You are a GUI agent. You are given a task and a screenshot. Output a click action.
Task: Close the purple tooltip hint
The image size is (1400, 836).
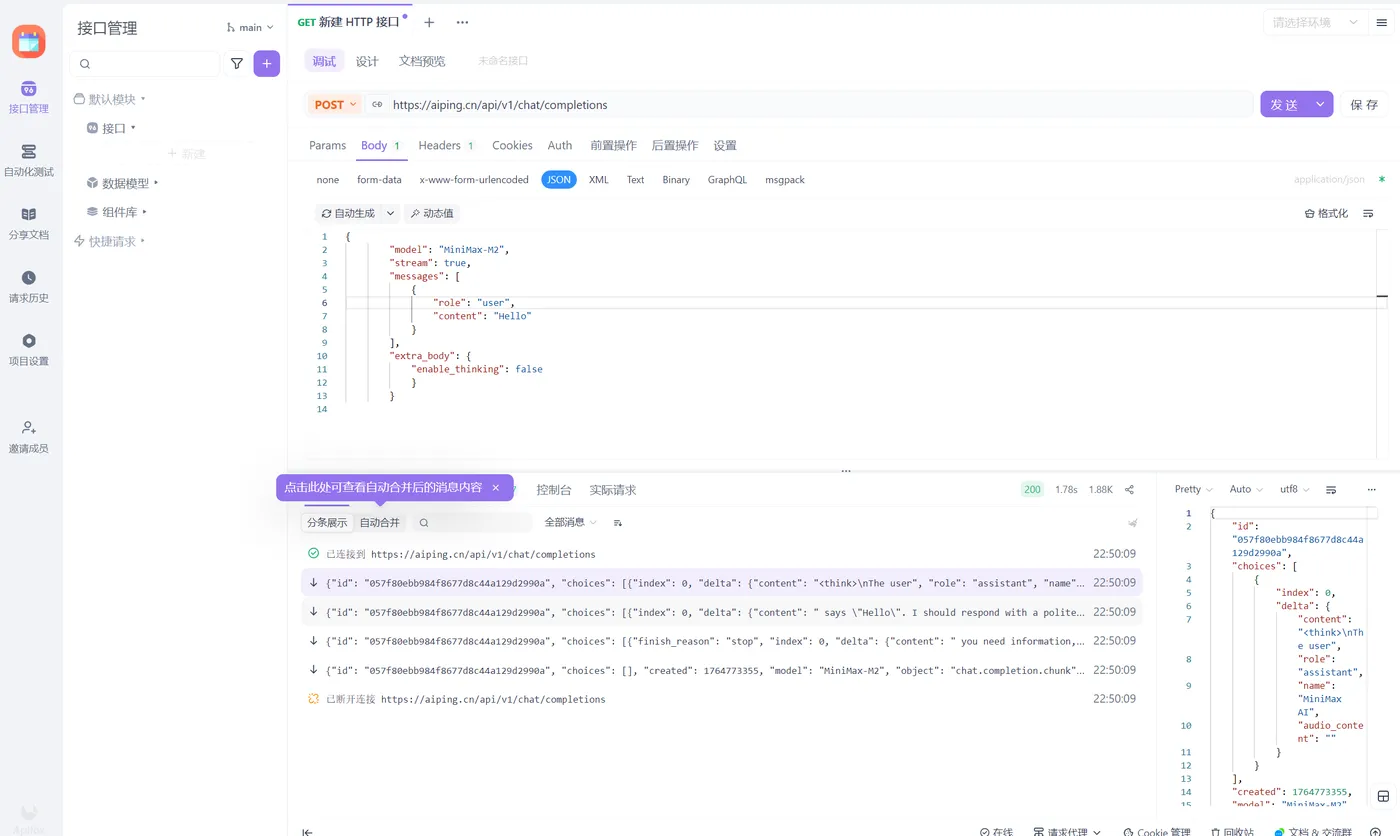(495, 488)
